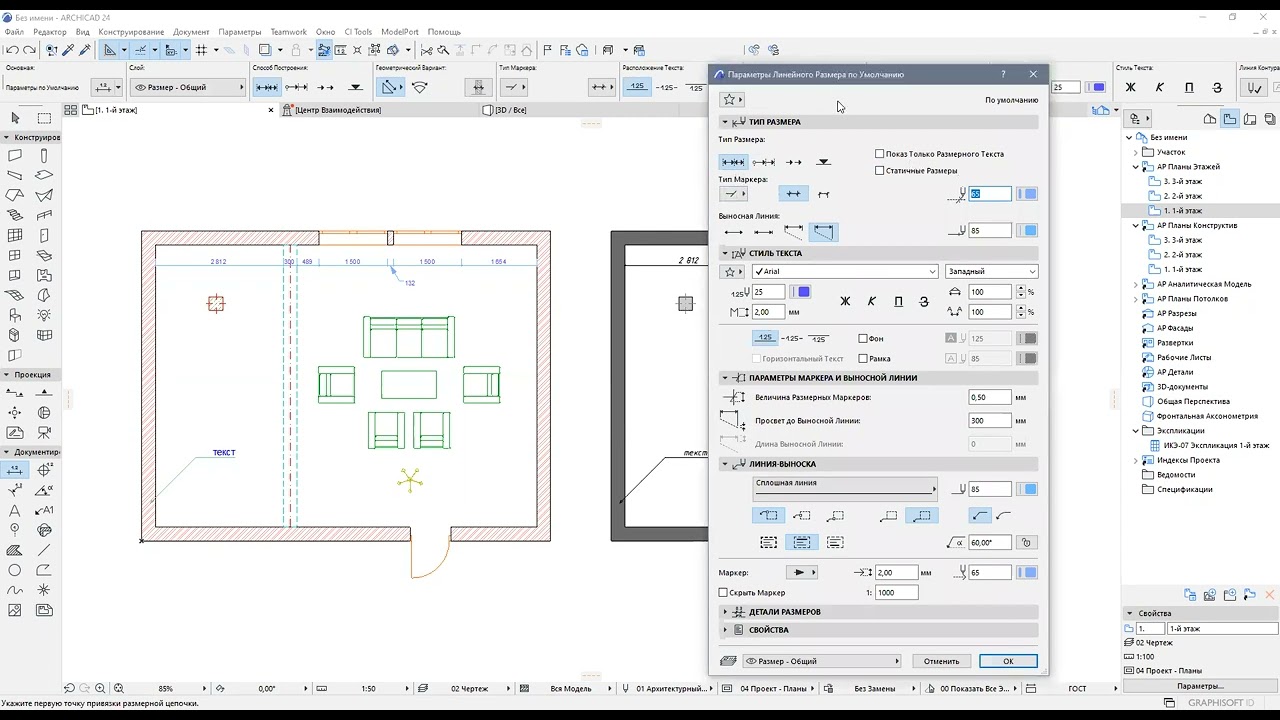Select the eyedropper pick-up parameters tool
This screenshot has width=1280, height=720.
click(67, 49)
